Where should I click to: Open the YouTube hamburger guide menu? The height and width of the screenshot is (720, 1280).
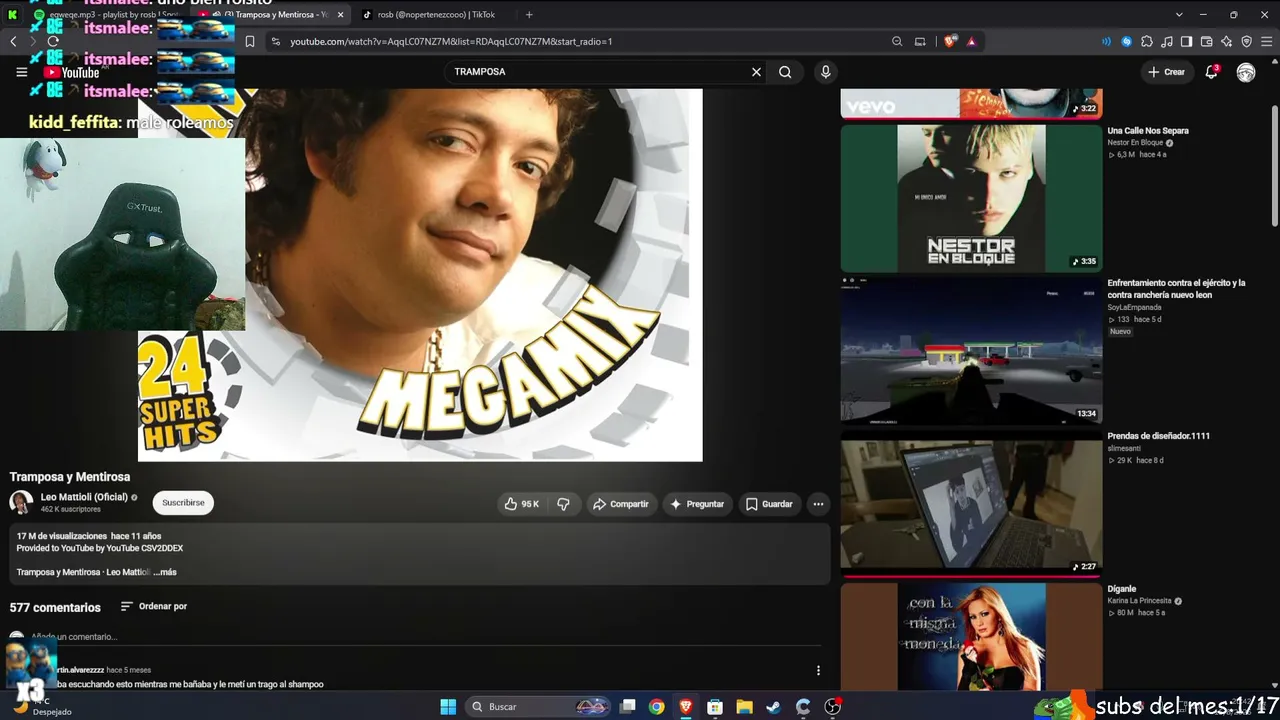tap(21, 72)
